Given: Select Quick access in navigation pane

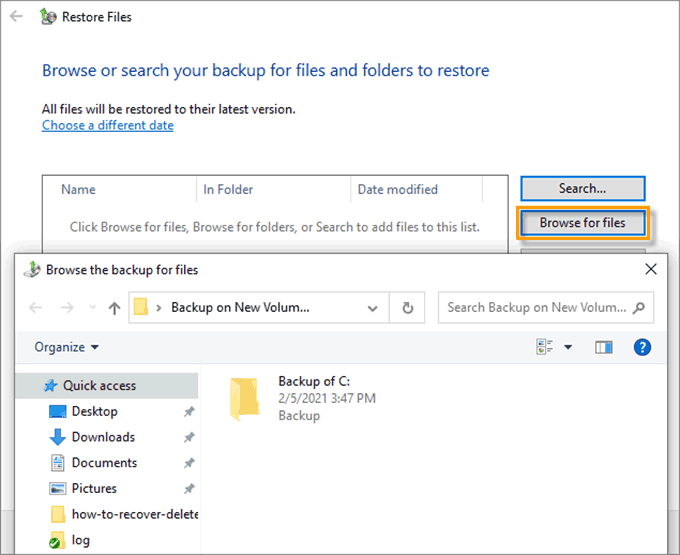Looking at the screenshot, I should (107, 385).
